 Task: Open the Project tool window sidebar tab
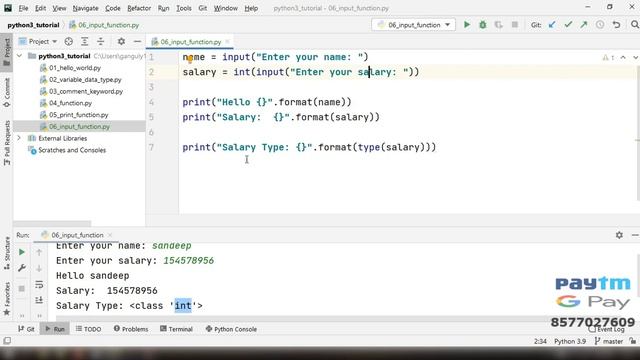tap(7, 52)
